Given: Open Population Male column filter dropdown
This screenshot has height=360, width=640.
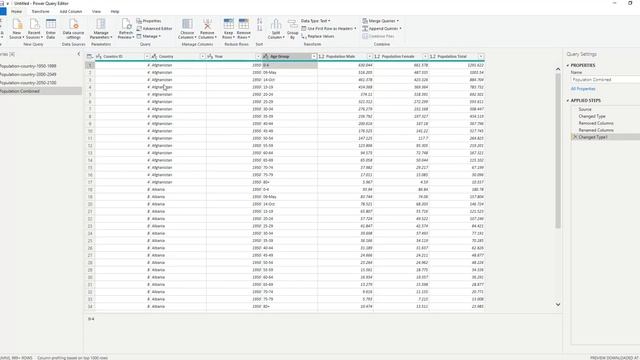Looking at the screenshot, I should coord(369,56).
